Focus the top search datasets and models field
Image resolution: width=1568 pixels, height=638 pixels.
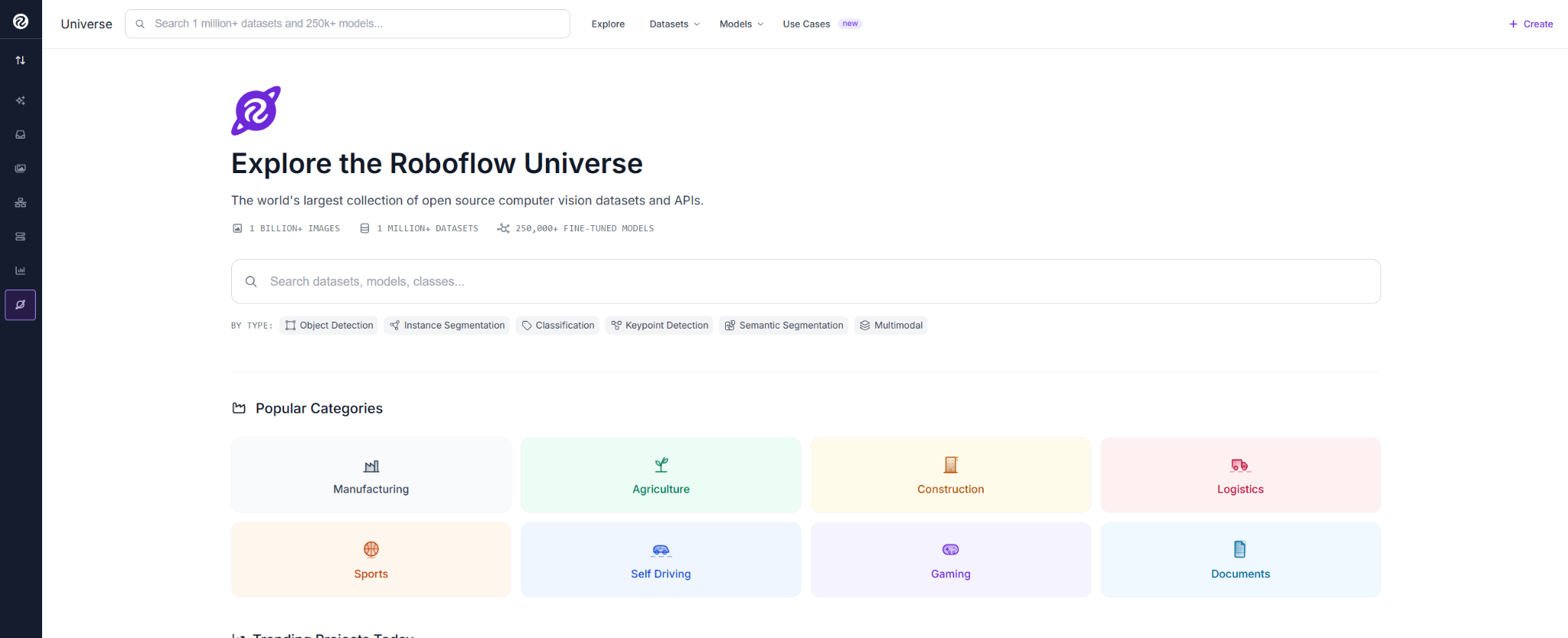pos(348,24)
